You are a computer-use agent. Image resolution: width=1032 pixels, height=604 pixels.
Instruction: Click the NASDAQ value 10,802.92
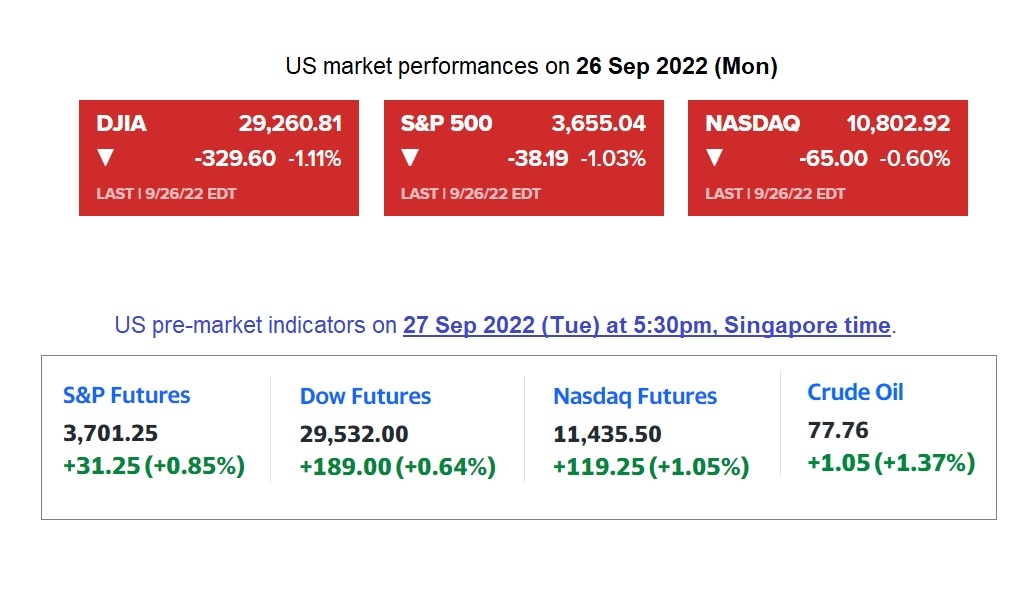point(898,124)
